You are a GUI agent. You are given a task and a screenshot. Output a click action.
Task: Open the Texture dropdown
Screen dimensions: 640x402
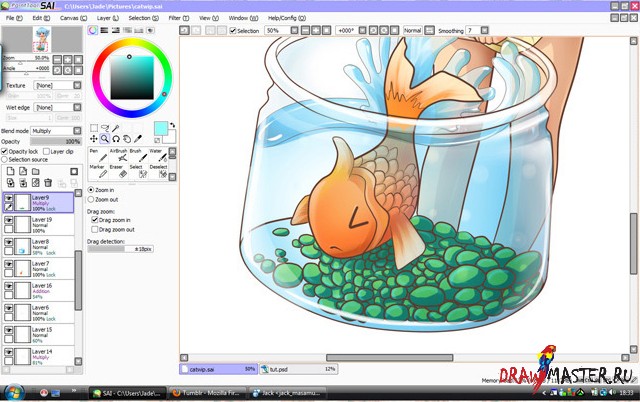coord(77,85)
